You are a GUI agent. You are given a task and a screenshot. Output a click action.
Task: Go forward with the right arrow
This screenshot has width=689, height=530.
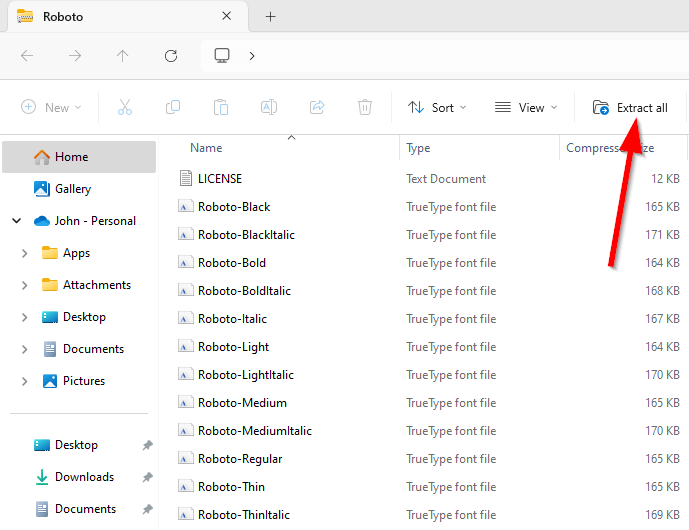point(75,56)
